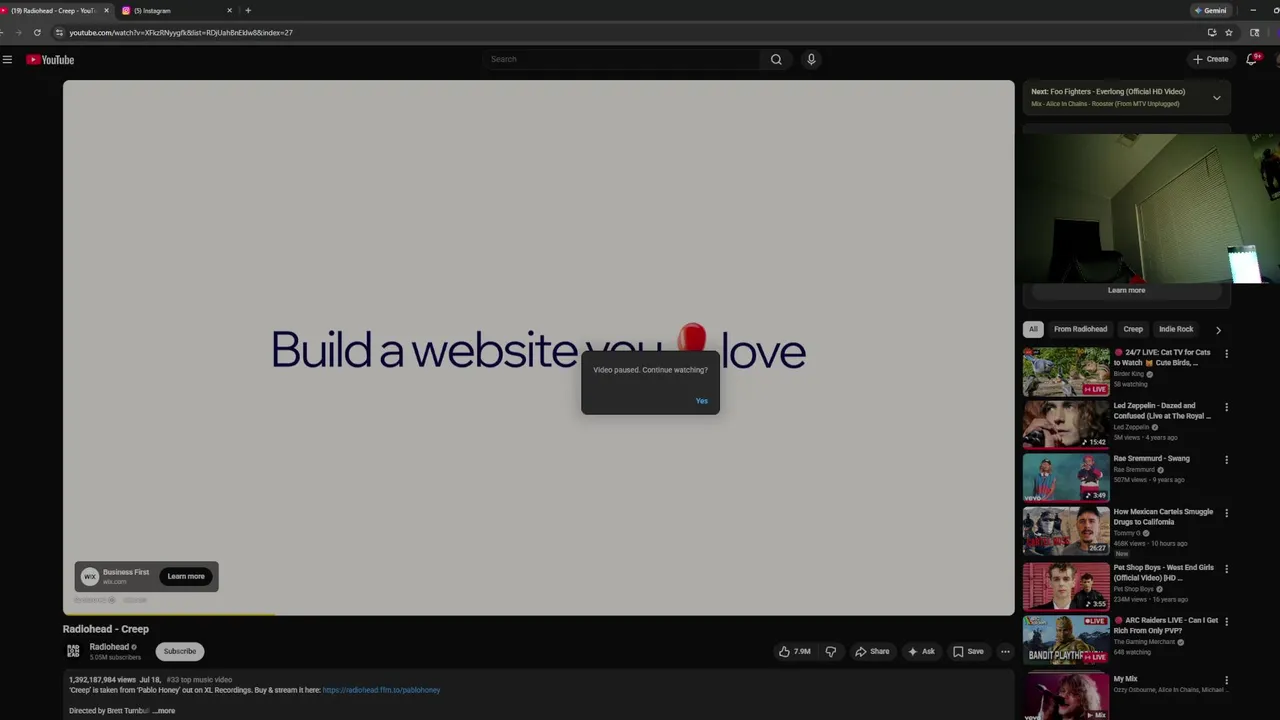Close the Radiohead - Creep tab
1280x720 pixels.
pos(106,10)
